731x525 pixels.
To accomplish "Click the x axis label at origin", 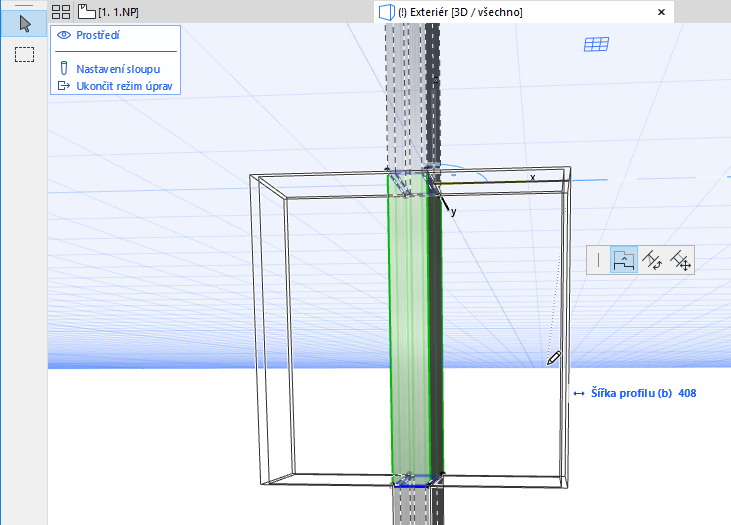I will [x=532, y=177].
